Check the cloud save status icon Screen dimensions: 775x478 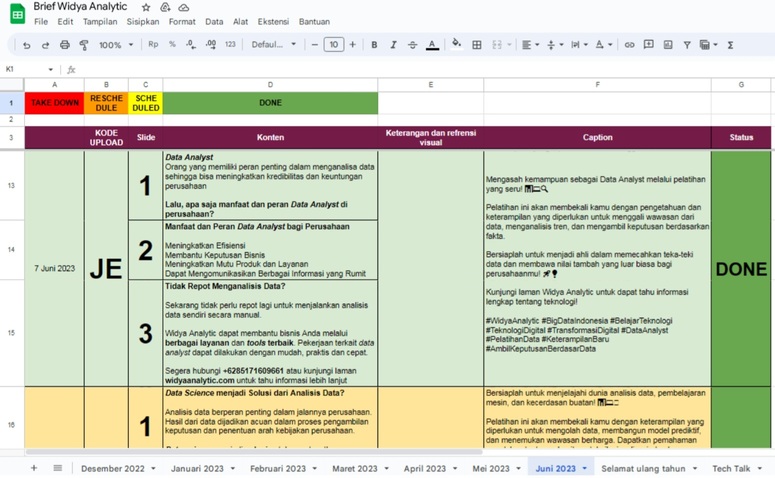coord(183,7)
